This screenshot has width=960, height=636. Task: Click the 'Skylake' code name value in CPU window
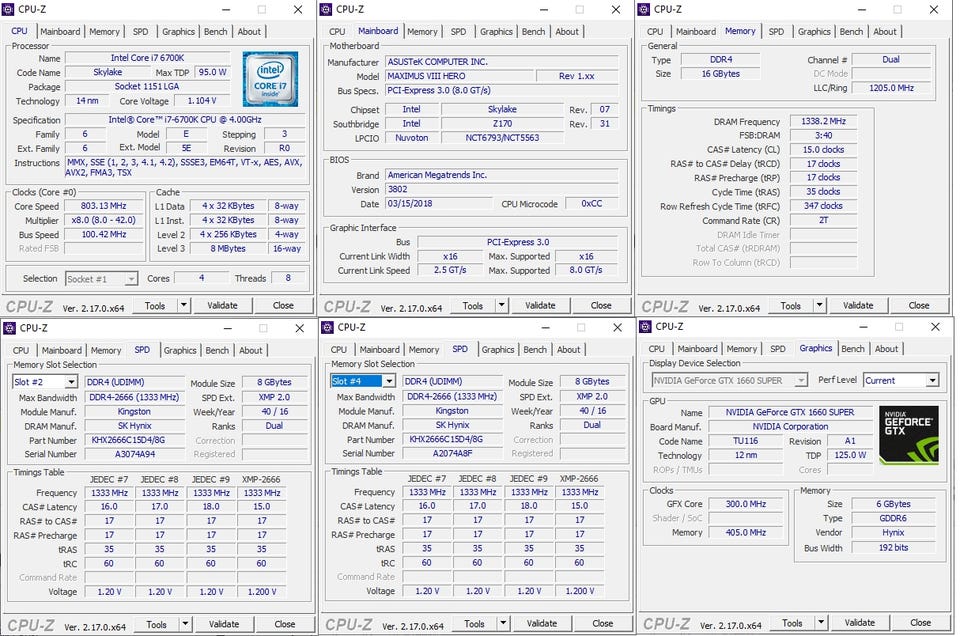click(108, 72)
